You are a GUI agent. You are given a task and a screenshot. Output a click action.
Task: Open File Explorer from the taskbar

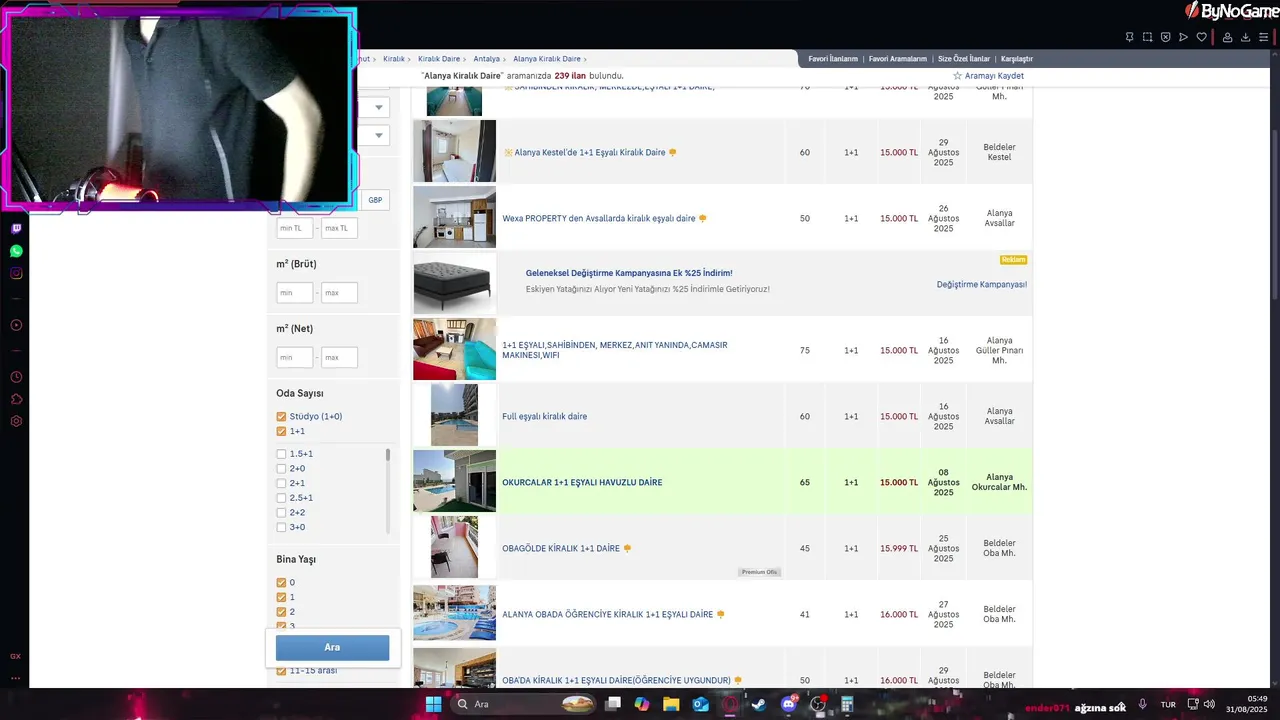coord(671,704)
